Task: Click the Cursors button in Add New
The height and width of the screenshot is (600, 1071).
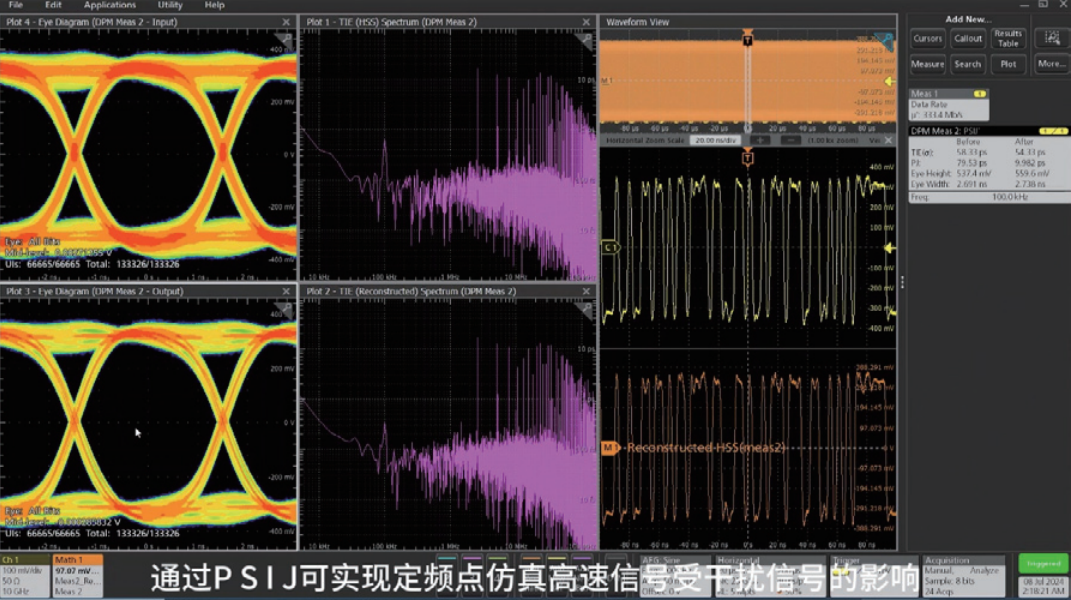Action: click(927, 39)
